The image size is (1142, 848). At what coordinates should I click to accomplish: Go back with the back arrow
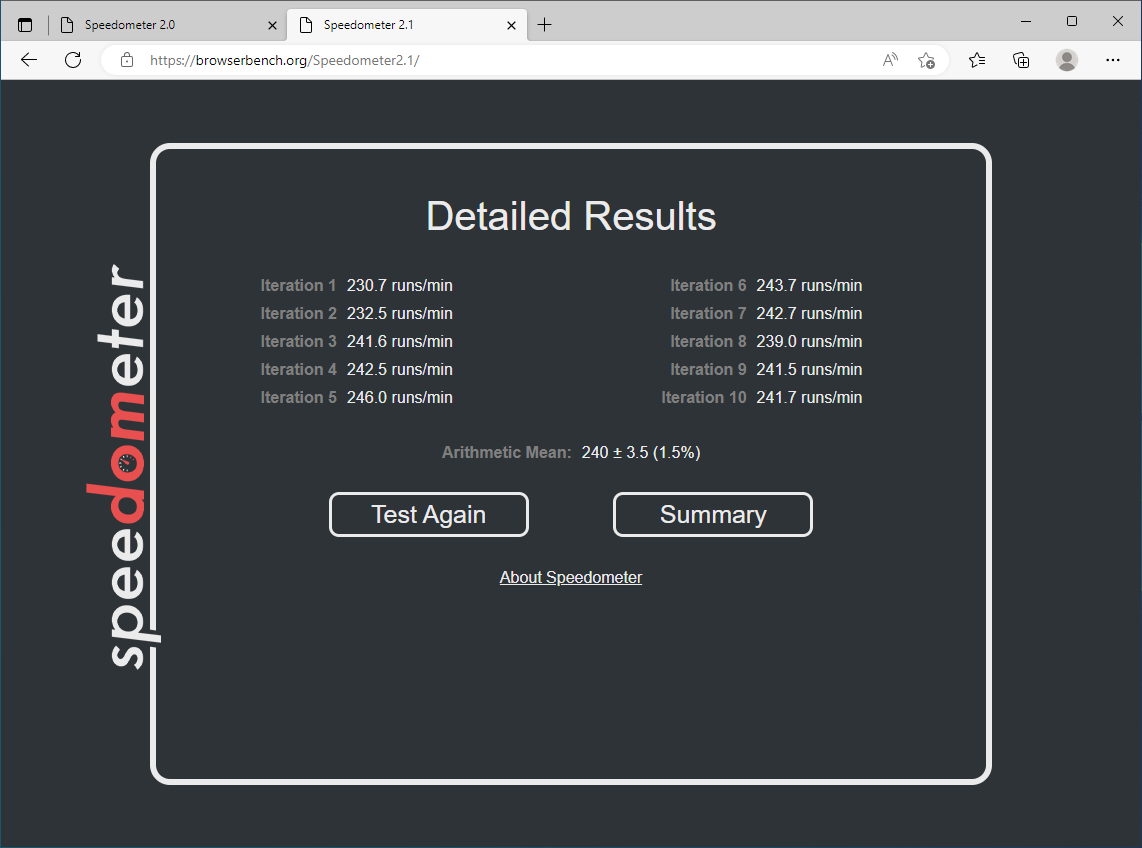[x=29, y=60]
